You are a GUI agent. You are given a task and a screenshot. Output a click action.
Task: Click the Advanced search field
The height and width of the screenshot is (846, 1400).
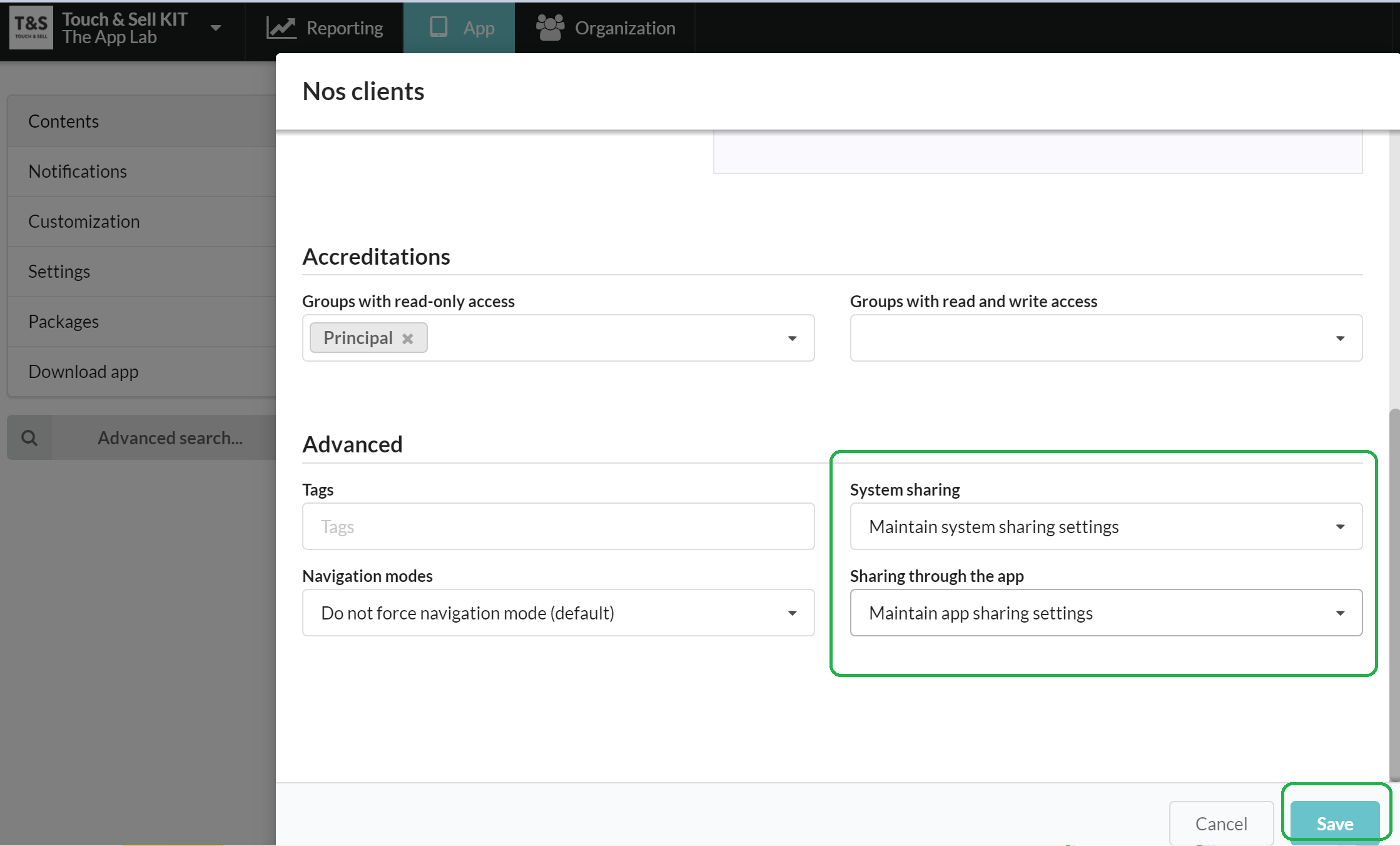(x=164, y=438)
